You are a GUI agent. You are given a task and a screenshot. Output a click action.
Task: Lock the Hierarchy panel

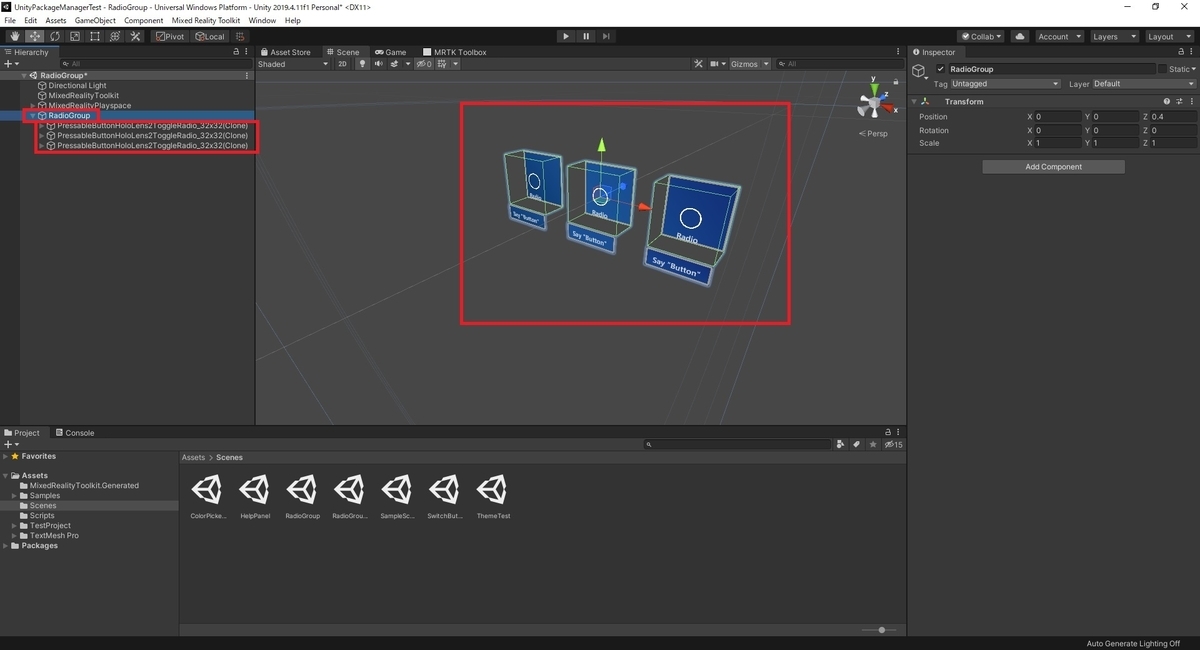236,52
